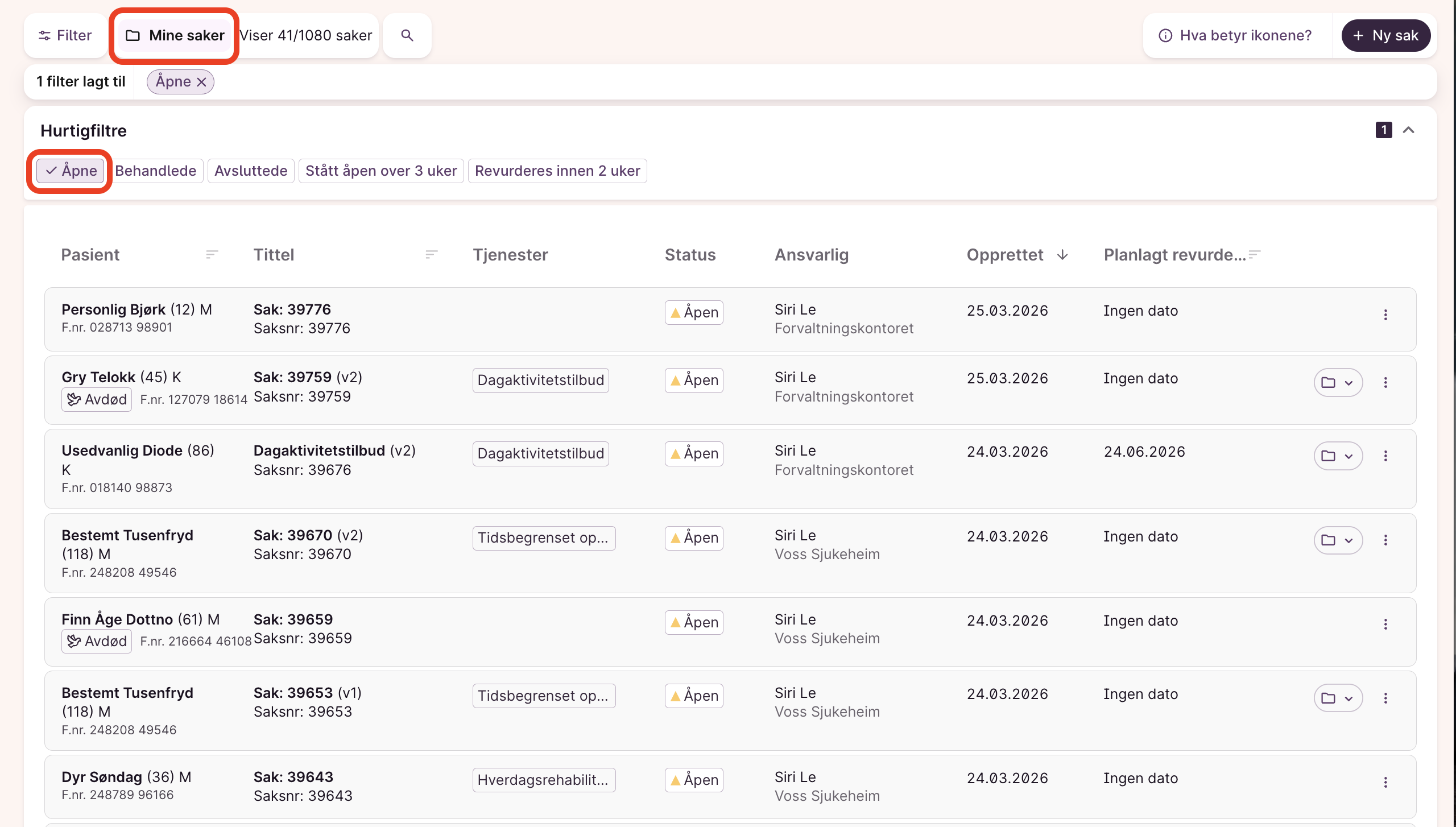Click Planlagt revurdering column filter icon

tap(1255, 254)
